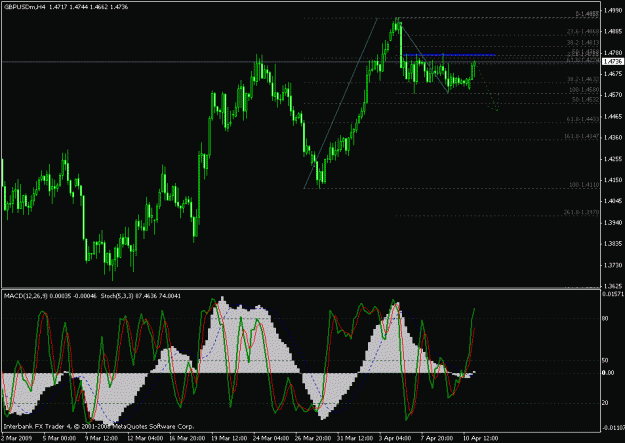Click price scale value 1.4885

pos(613,32)
